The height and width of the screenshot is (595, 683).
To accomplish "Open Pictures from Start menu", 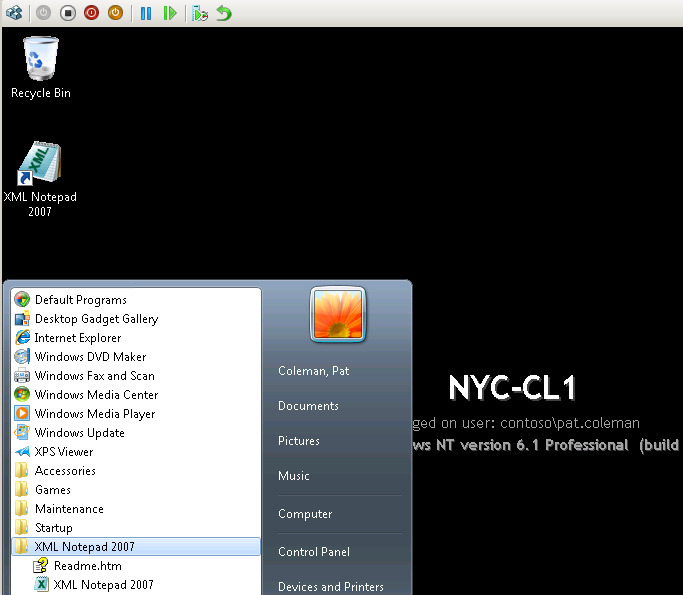I will (298, 440).
